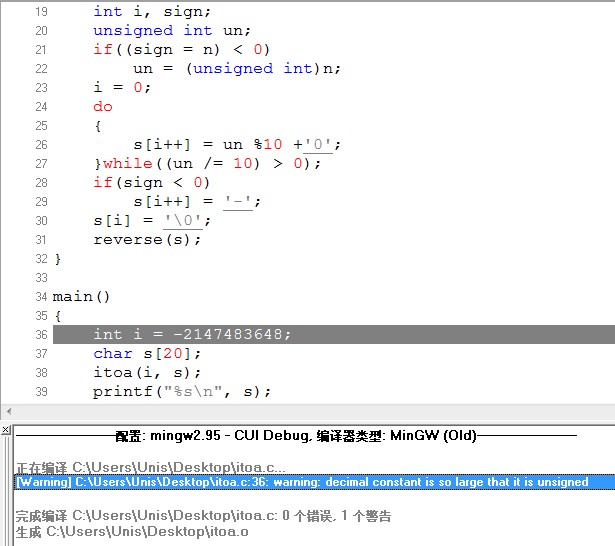Click the printf statement on line 39

point(182,391)
